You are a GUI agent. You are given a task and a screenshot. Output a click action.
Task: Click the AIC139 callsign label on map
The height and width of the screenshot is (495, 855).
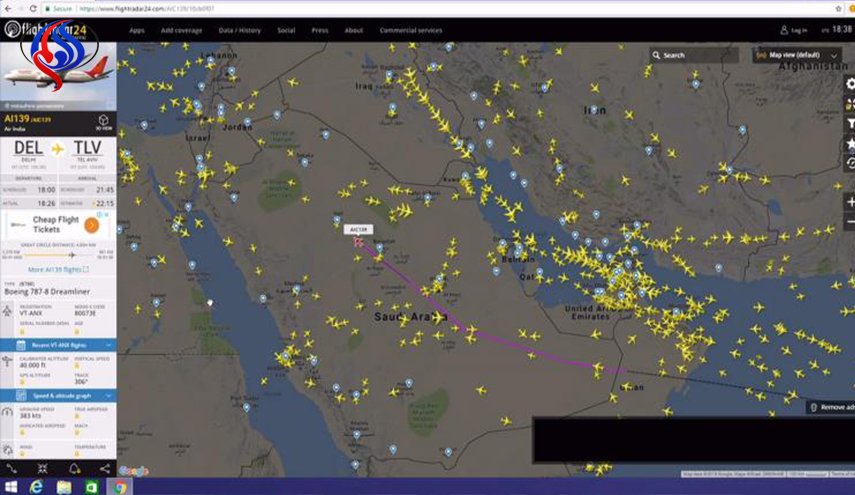pyautogui.click(x=358, y=230)
